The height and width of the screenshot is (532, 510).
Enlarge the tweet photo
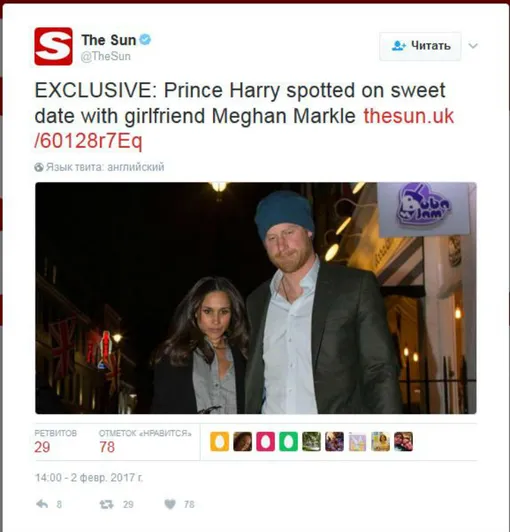256,298
